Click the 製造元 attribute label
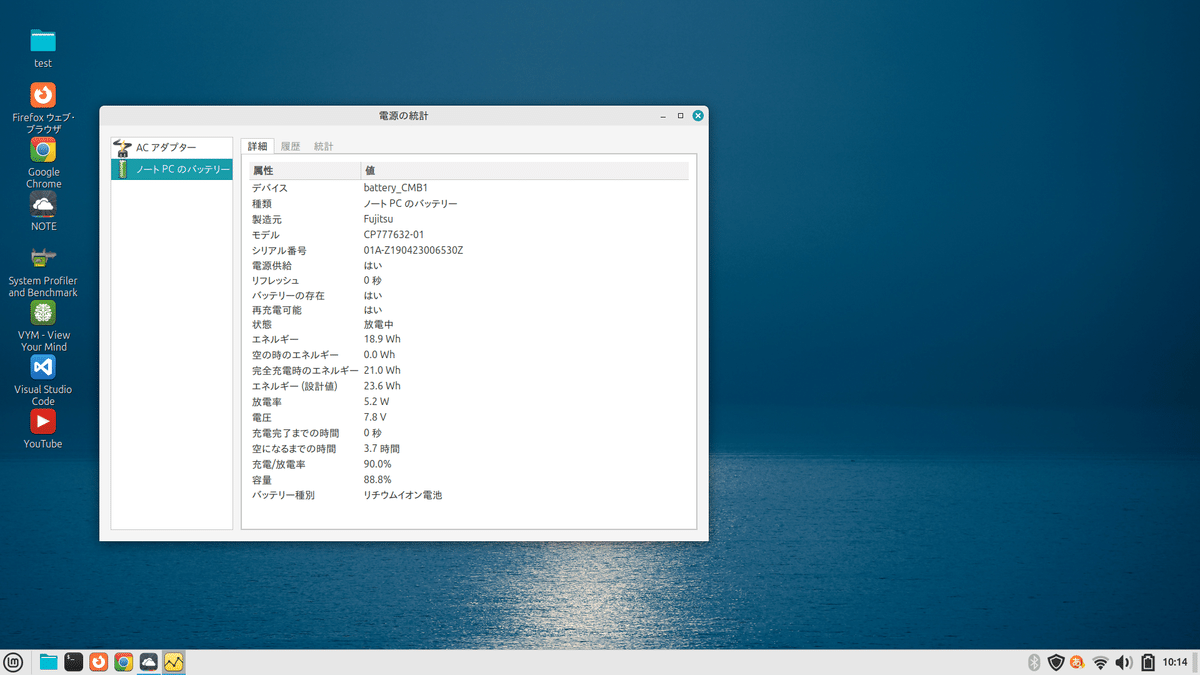Image resolution: width=1200 pixels, height=675 pixels. (266, 219)
